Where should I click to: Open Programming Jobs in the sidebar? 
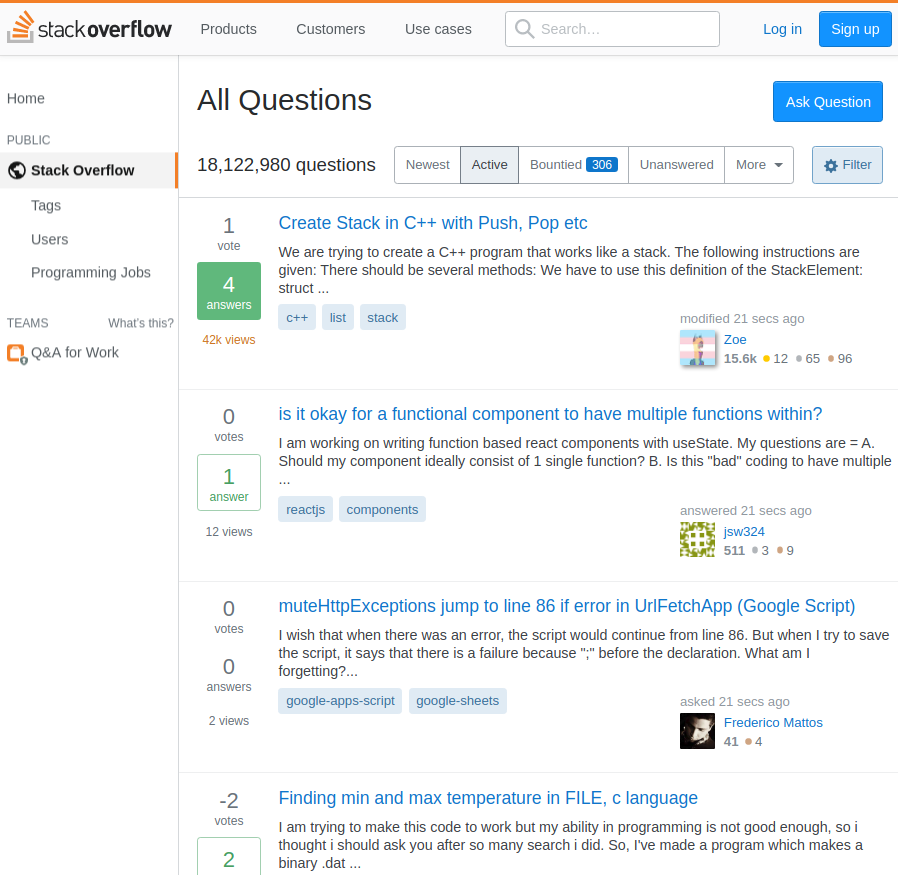[x=90, y=273]
